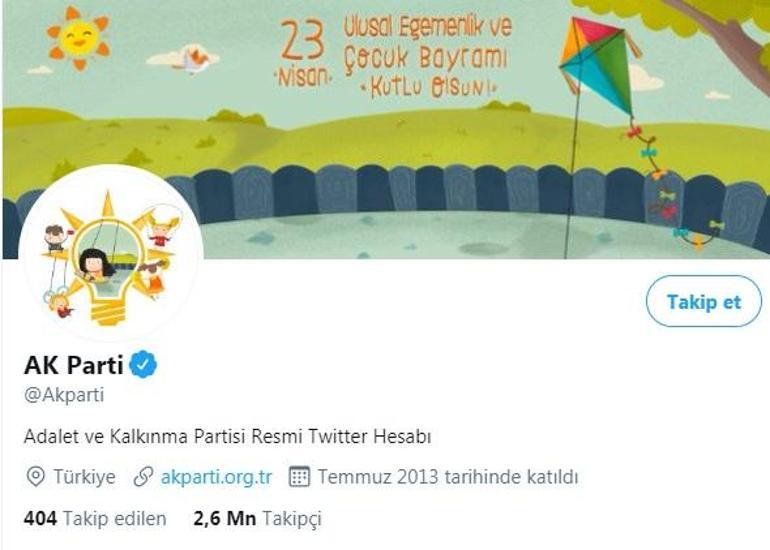Click the @Akparti username handle
Viewport: 770px width, 550px height.
tap(64, 395)
